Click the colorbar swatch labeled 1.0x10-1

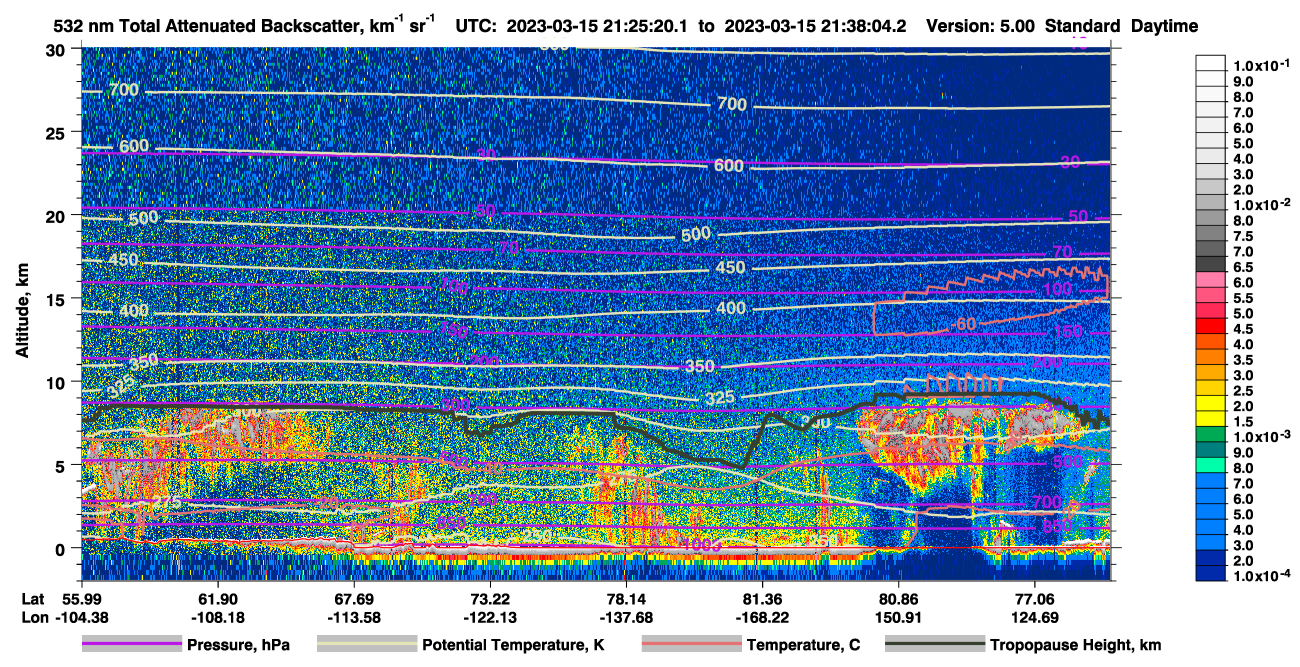coord(1211,62)
